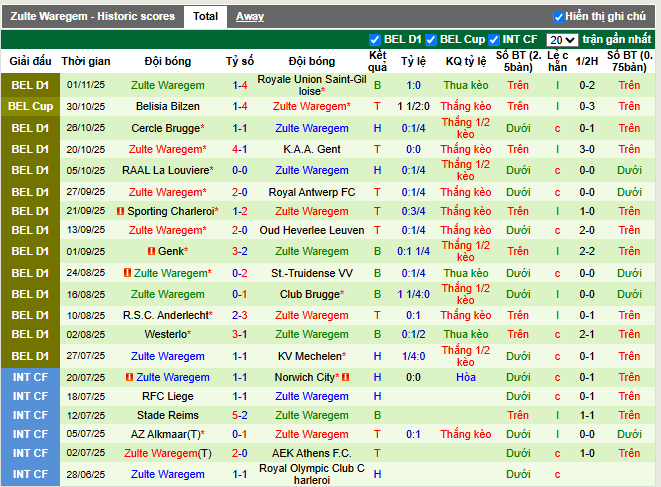The width and height of the screenshot is (661, 487).
Task: Select the BEL D1 league cell dated 01/11/25
Action: click(x=30, y=85)
